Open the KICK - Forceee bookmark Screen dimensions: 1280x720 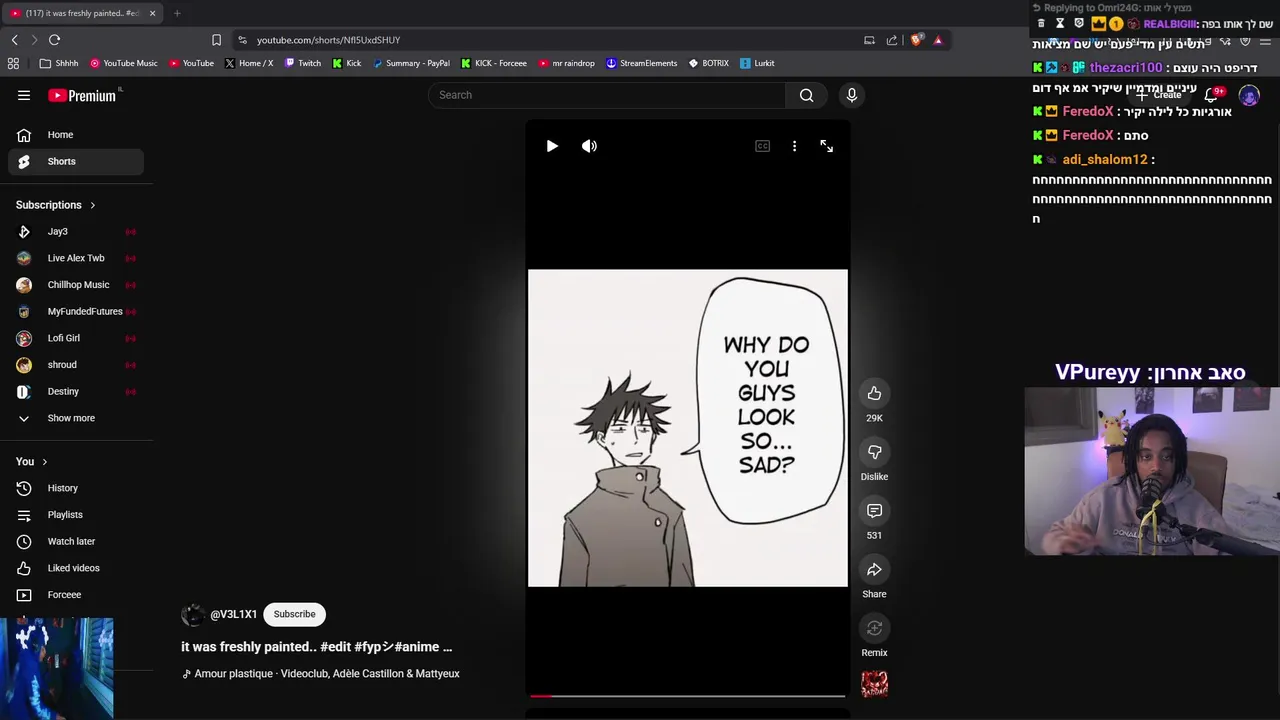(x=494, y=63)
